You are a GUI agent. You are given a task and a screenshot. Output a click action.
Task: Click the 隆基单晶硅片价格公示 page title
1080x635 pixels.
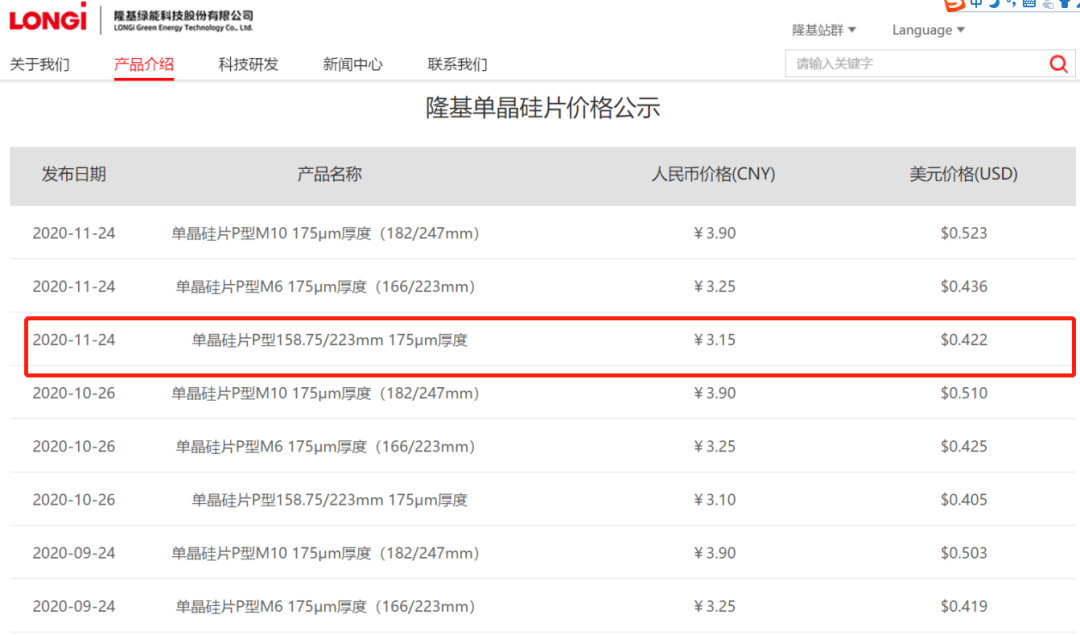(543, 108)
